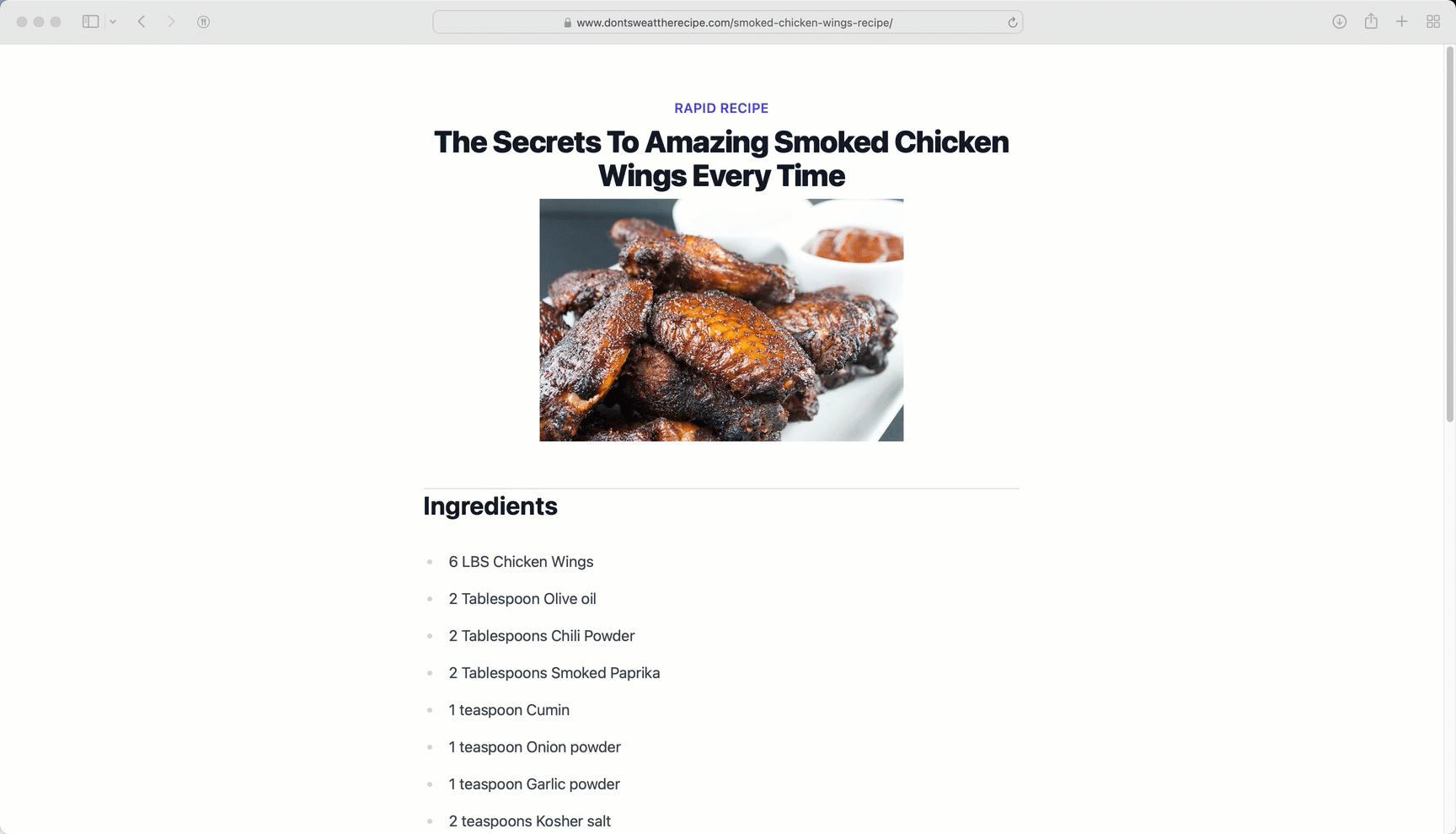Go forward with the forward arrow

(171, 22)
